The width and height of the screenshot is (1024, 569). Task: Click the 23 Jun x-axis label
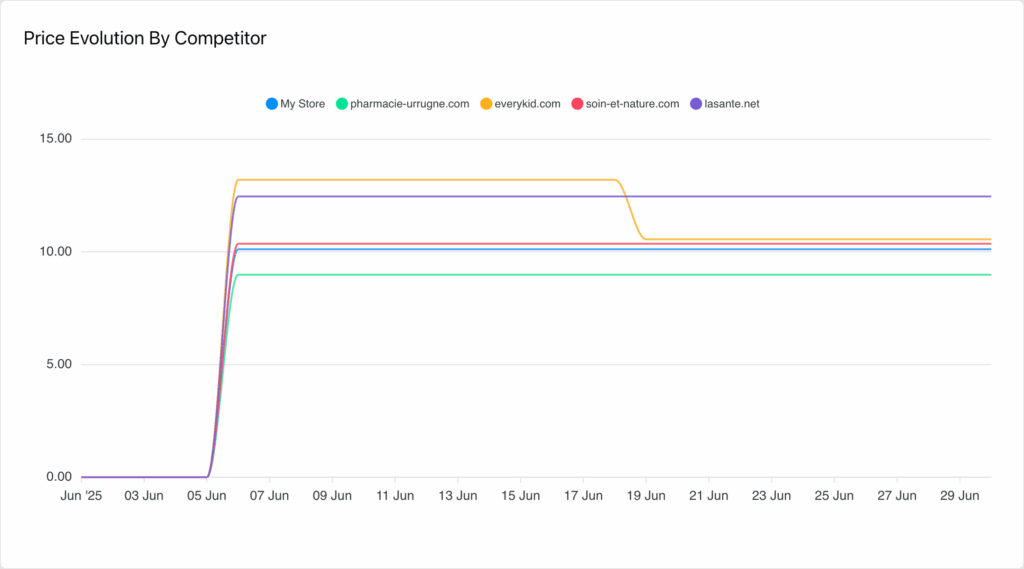click(771, 496)
